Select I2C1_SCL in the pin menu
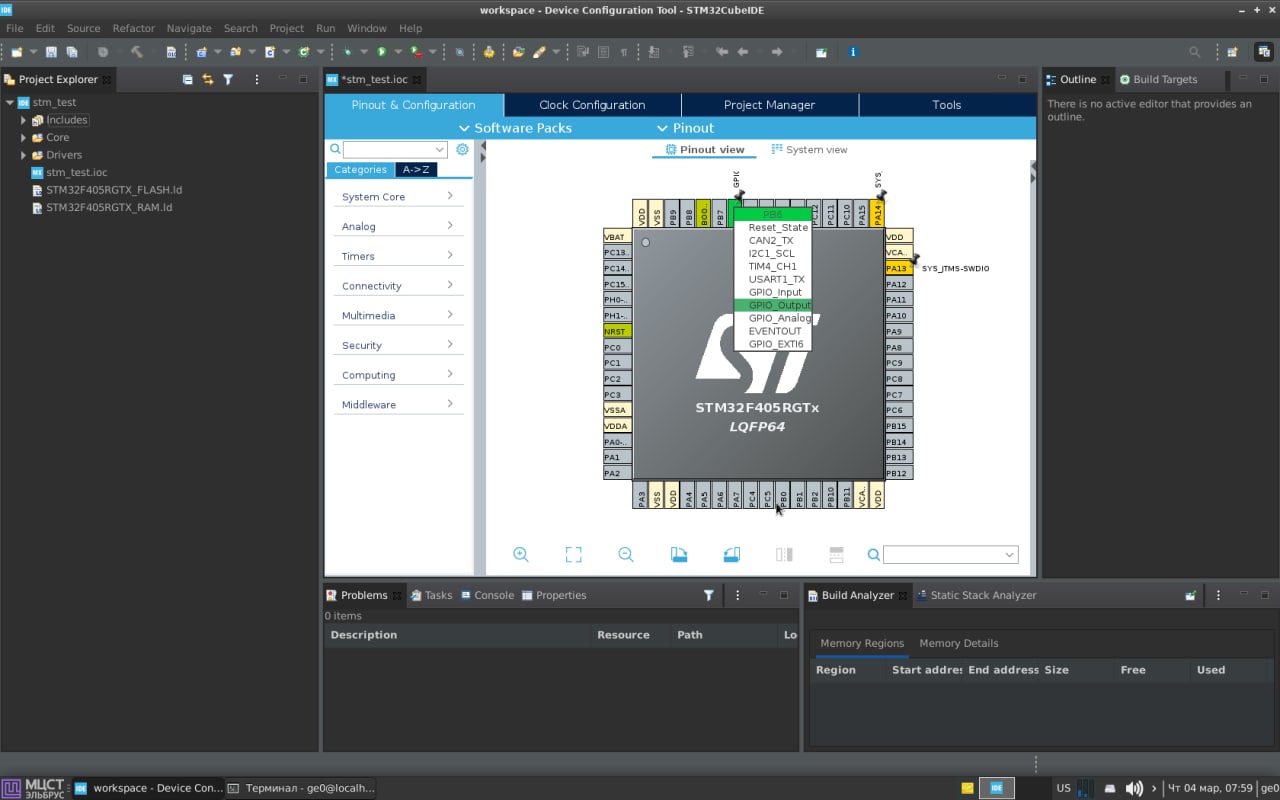The image size is (1280, 800). point(773,253)
